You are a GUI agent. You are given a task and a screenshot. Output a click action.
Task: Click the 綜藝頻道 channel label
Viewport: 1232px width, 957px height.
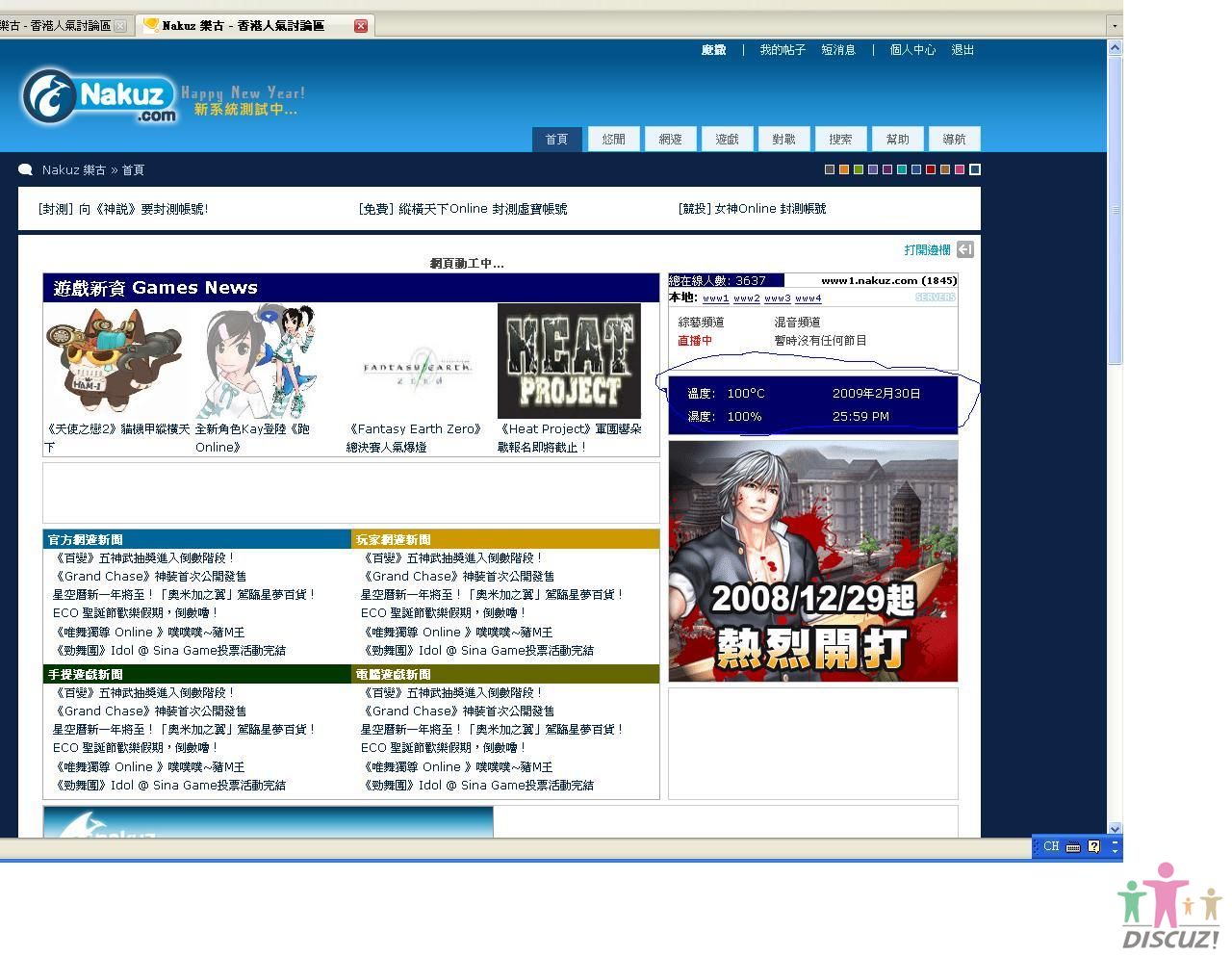701,323
